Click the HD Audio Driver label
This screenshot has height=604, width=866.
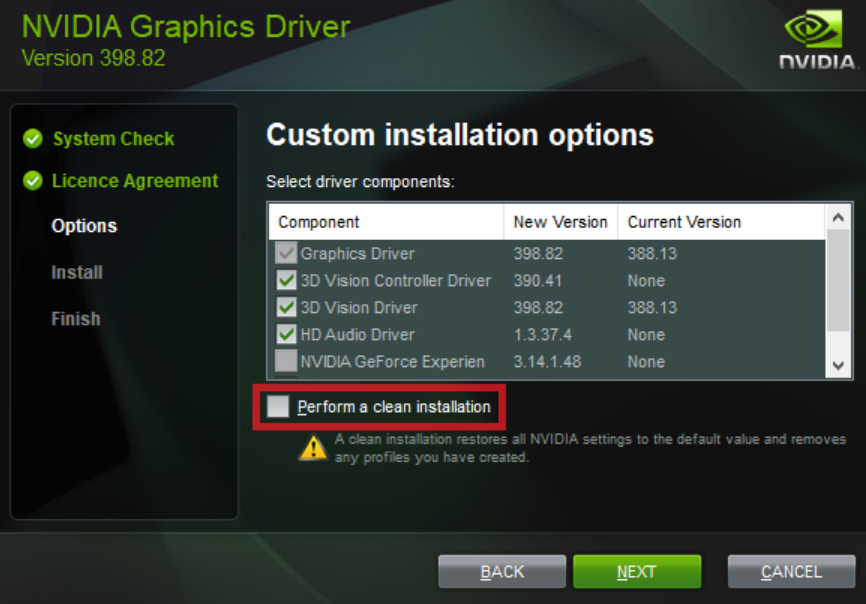click(357, 335)
